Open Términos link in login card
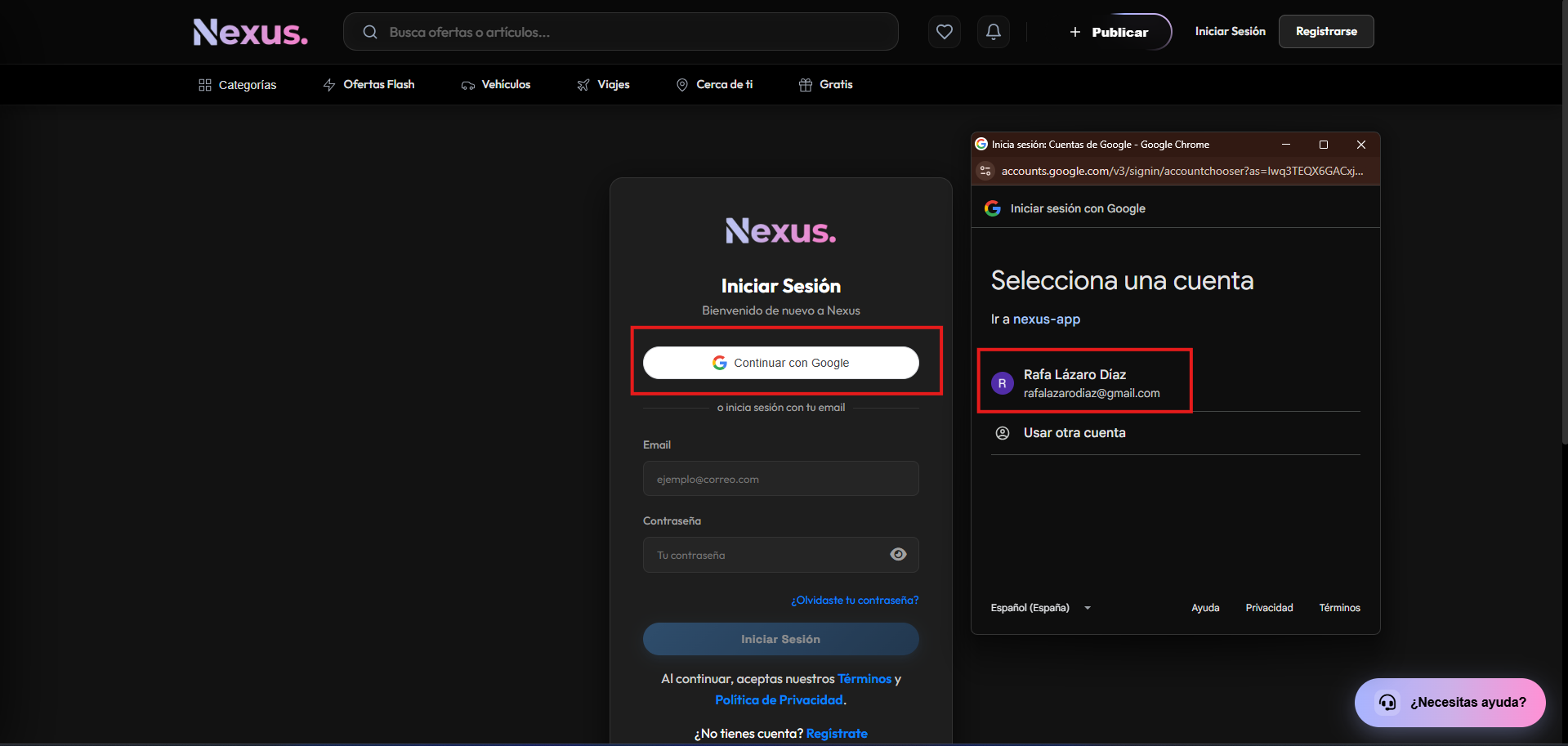Viewport: 1568px width, 746px height. click(864, 679)
